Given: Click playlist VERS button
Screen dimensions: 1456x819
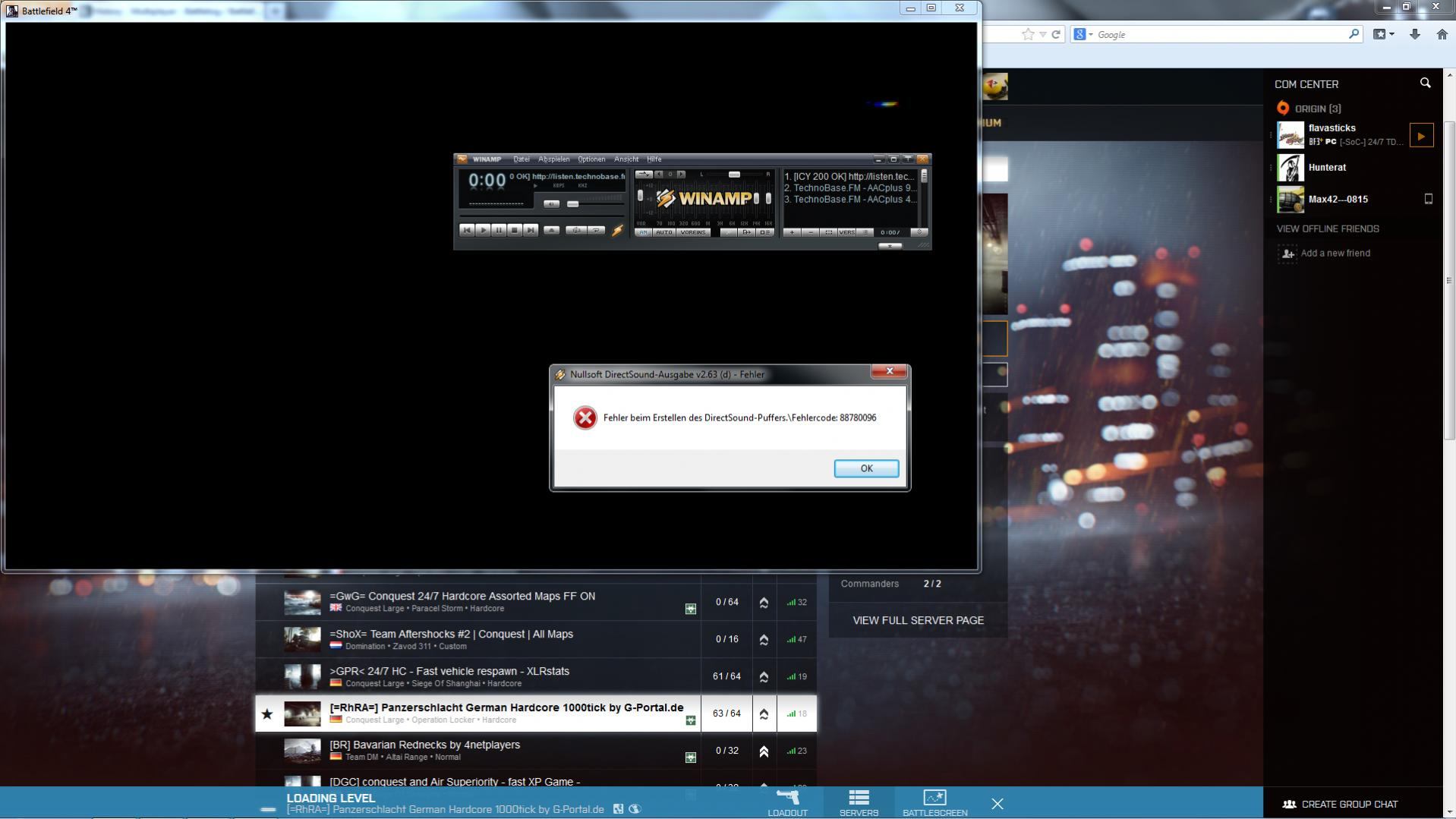Looking at the screenshot, I should 847,232.
